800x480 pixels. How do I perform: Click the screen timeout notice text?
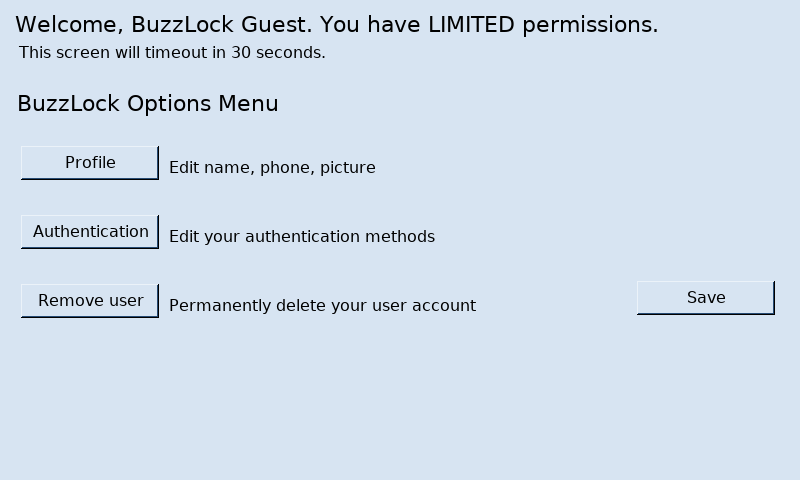172,53
